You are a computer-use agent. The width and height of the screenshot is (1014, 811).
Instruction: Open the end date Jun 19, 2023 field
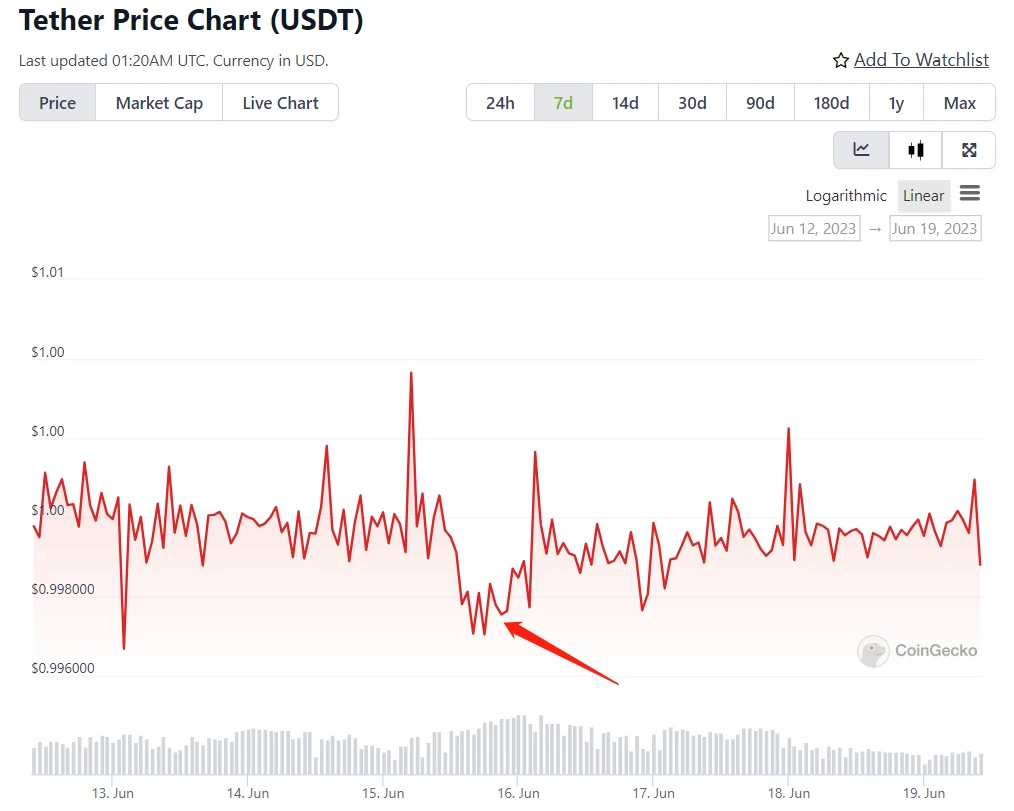click(x=934, y=228)
